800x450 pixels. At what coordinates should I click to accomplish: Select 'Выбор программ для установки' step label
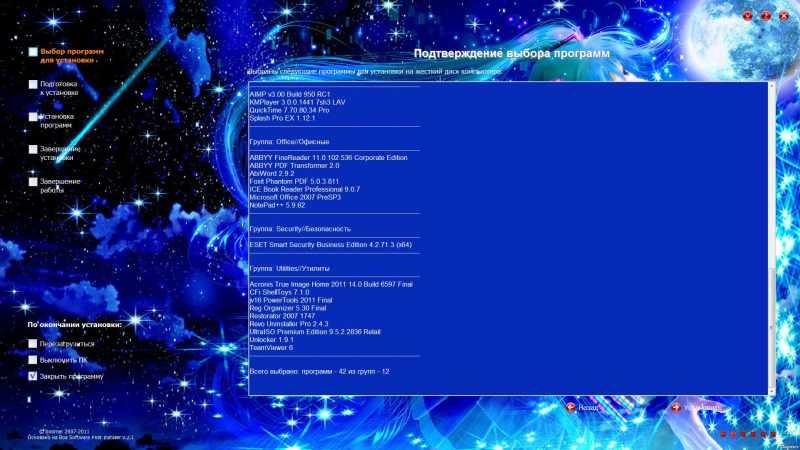click(72, 56)
